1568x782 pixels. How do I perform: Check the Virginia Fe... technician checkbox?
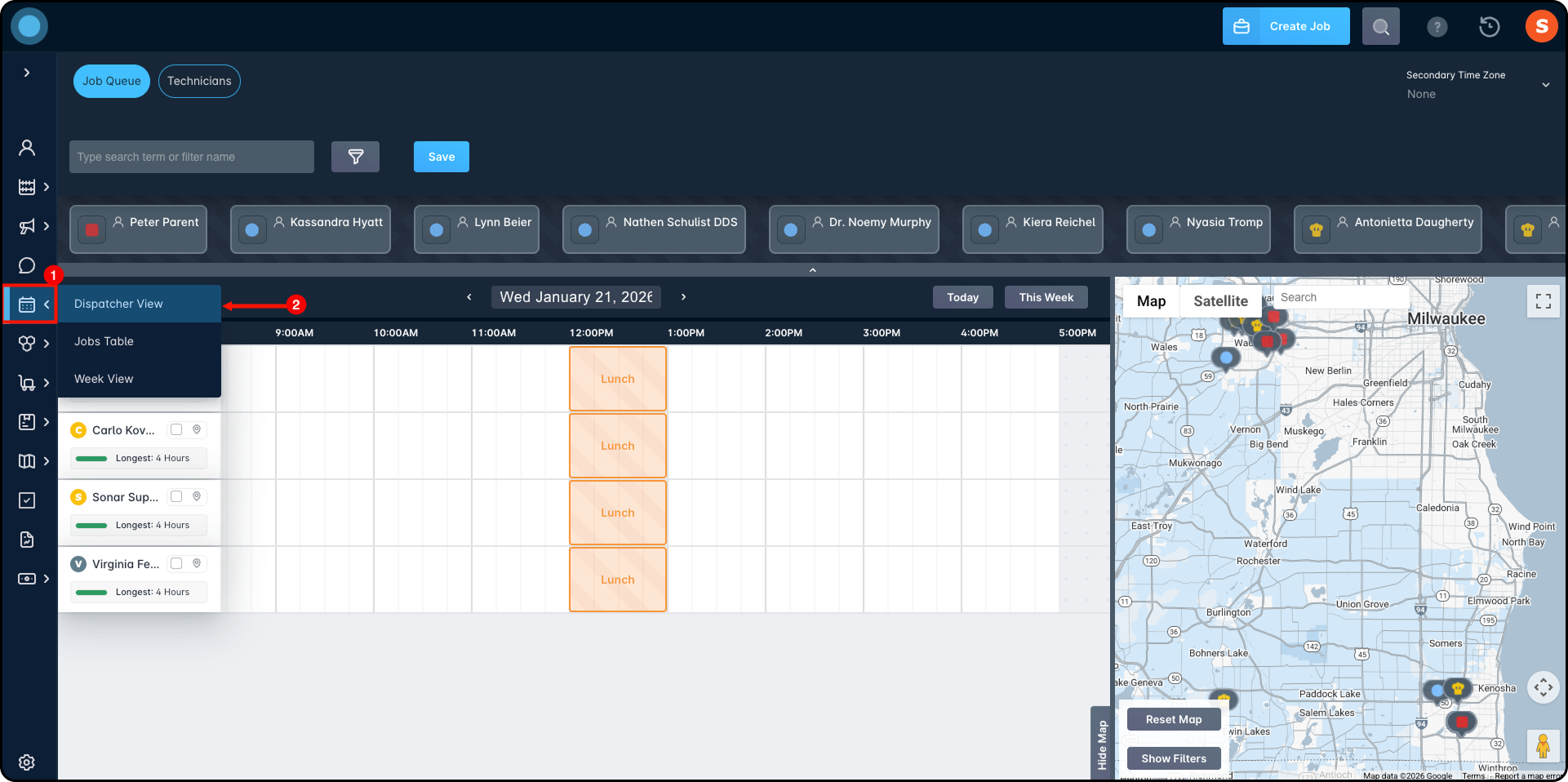pos(176,563)
